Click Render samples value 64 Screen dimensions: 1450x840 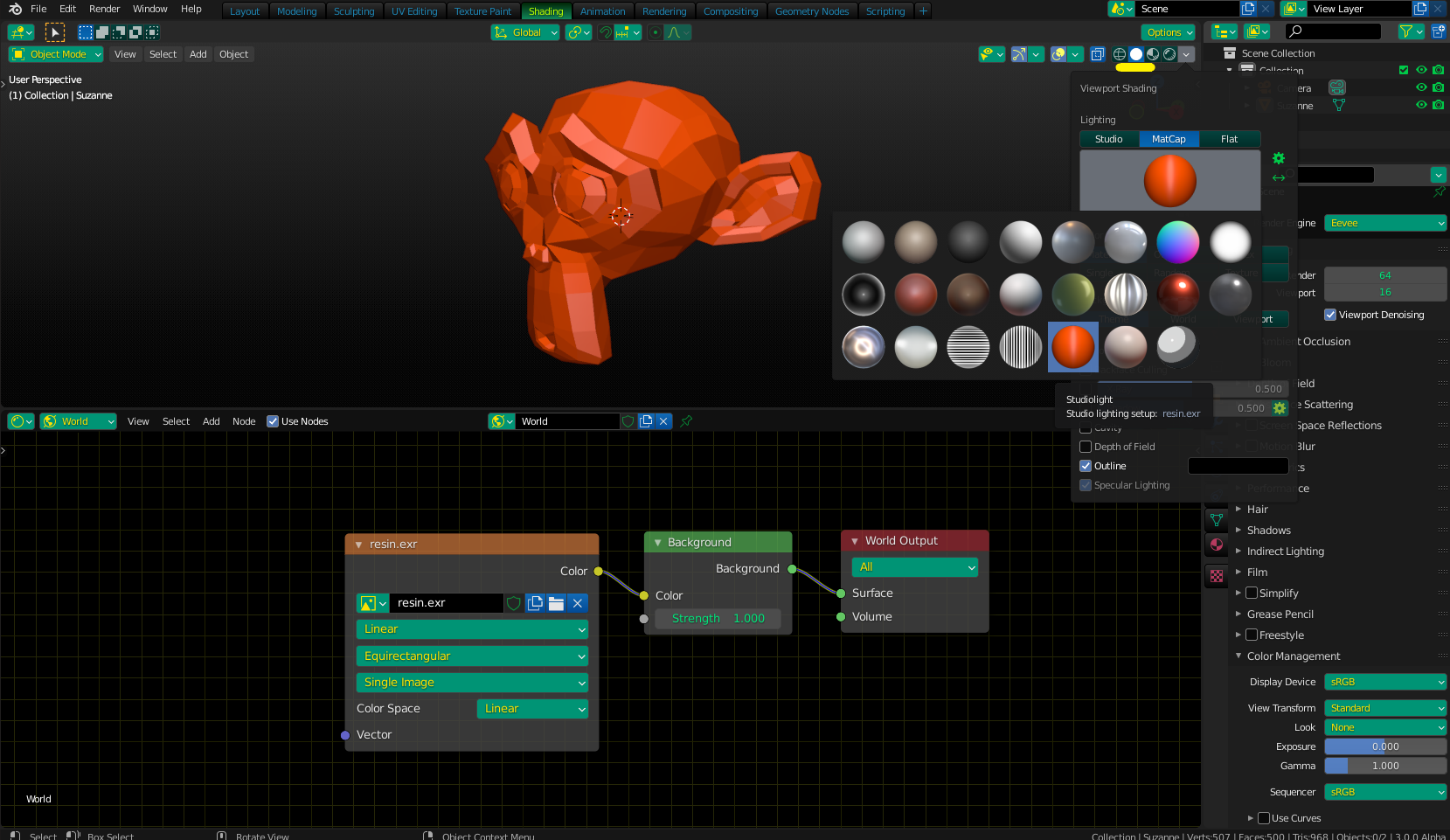pyautogui.click(x=1385, y=275)
